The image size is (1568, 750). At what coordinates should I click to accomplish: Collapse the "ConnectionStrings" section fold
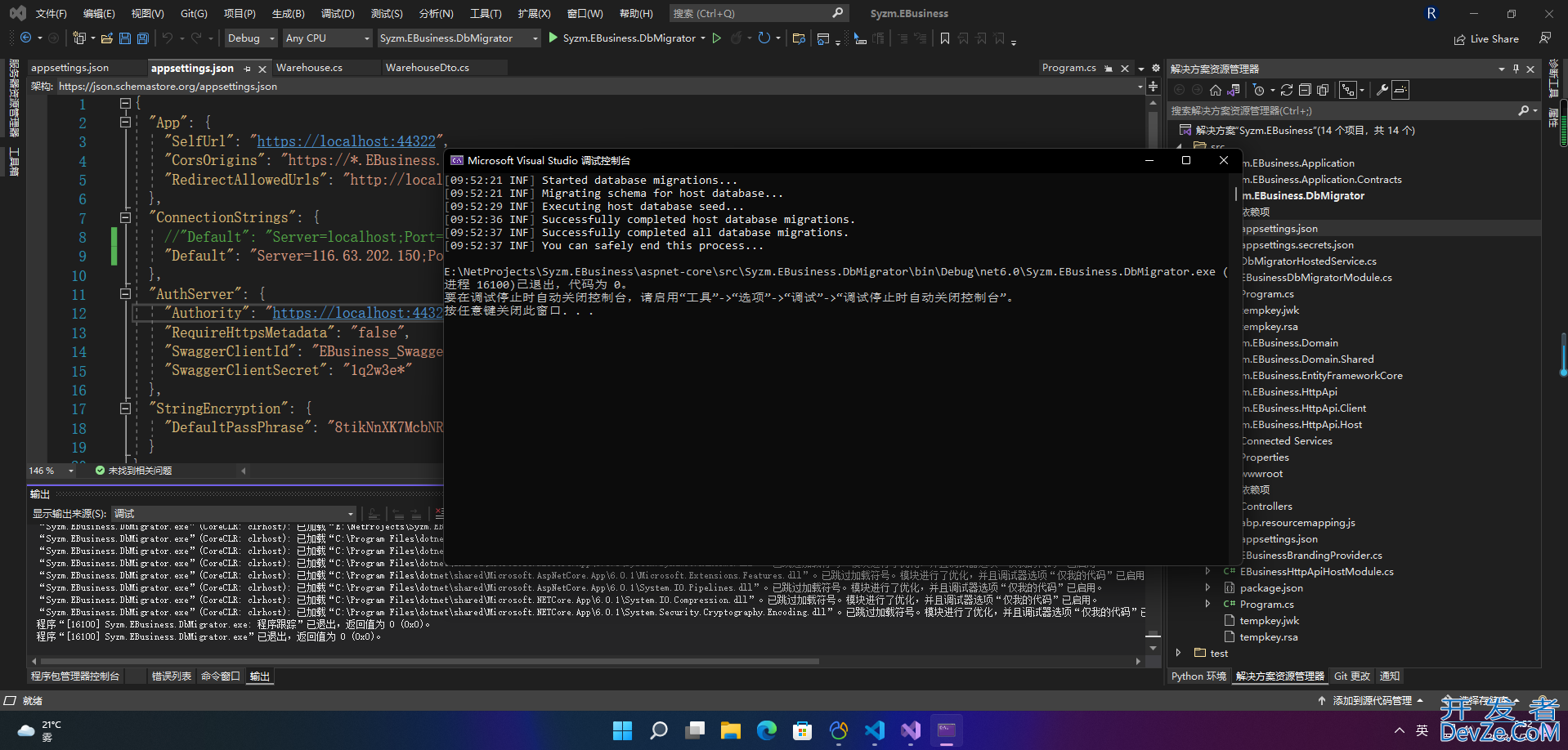tap(125, 217)
